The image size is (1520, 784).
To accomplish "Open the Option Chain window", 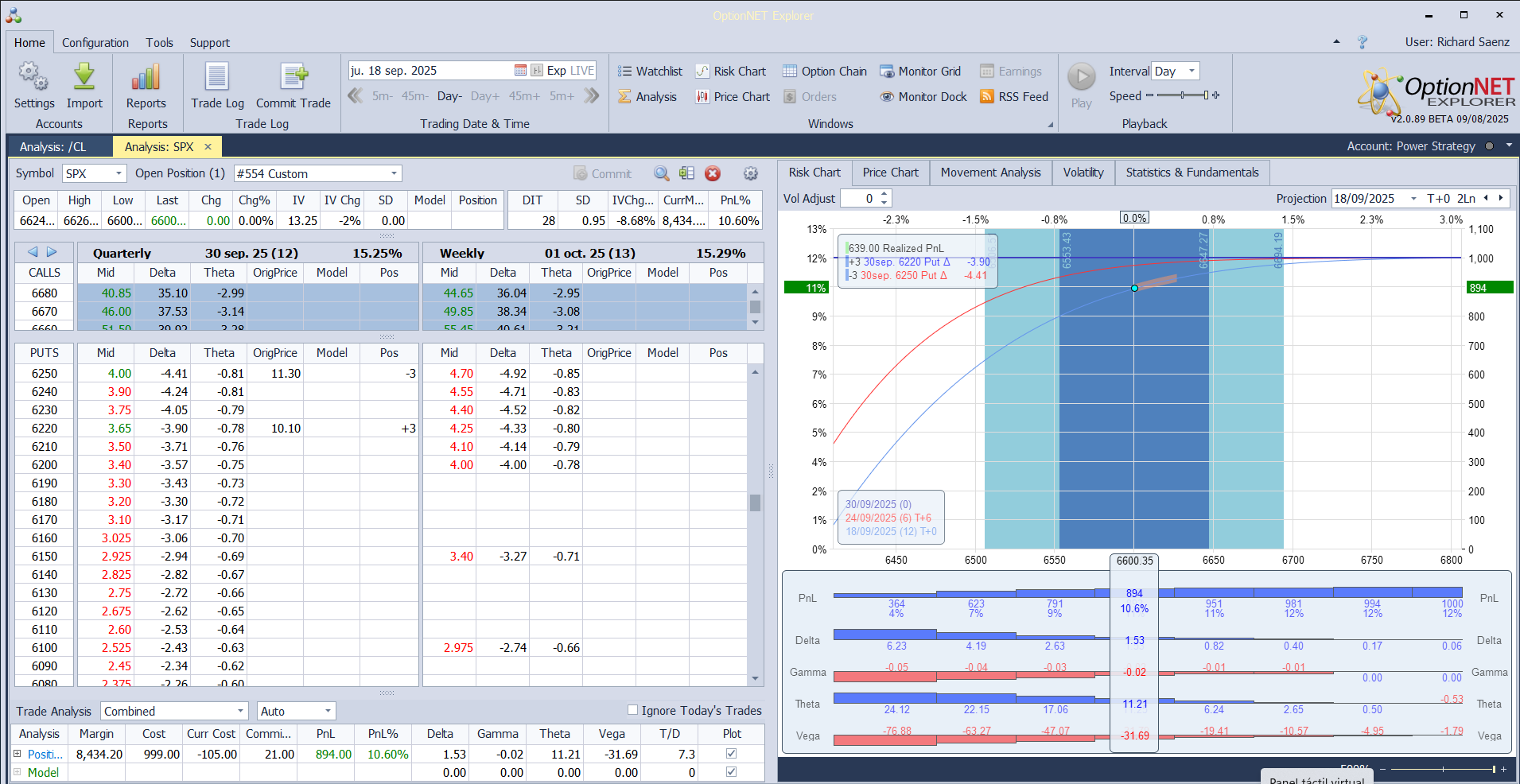I will 825,71.
